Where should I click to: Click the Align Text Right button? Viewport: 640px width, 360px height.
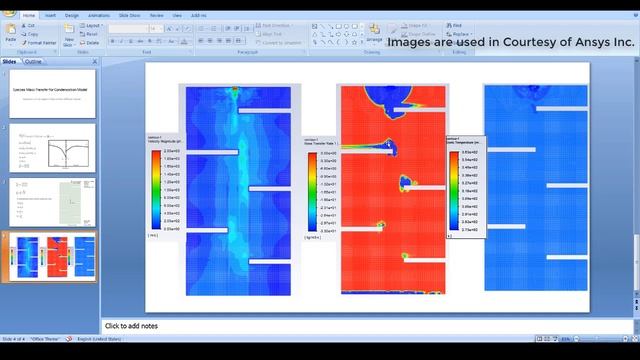[220, 41]
